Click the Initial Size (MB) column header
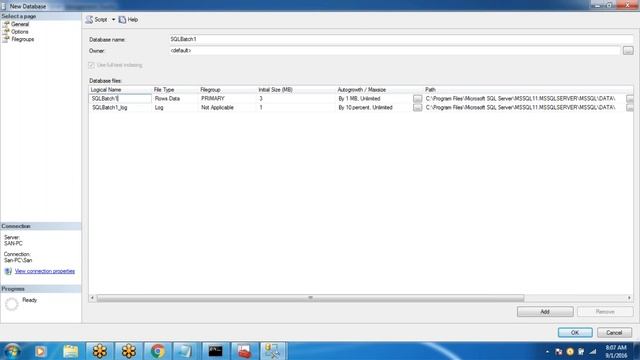This screenshot has height=360, width=640. (x=296, y=89)
